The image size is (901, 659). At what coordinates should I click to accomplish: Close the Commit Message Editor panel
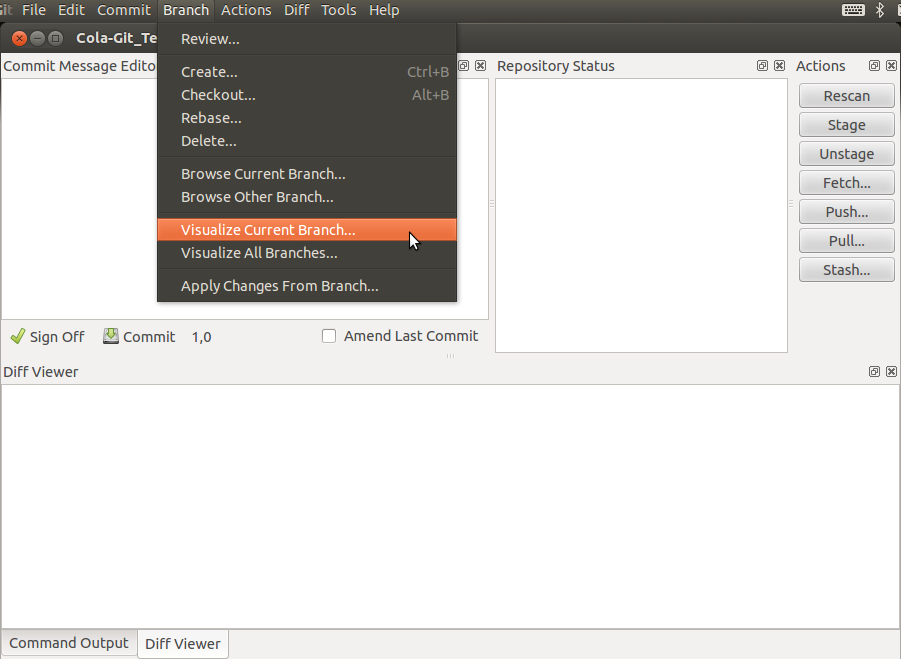[x=480, y=65]
